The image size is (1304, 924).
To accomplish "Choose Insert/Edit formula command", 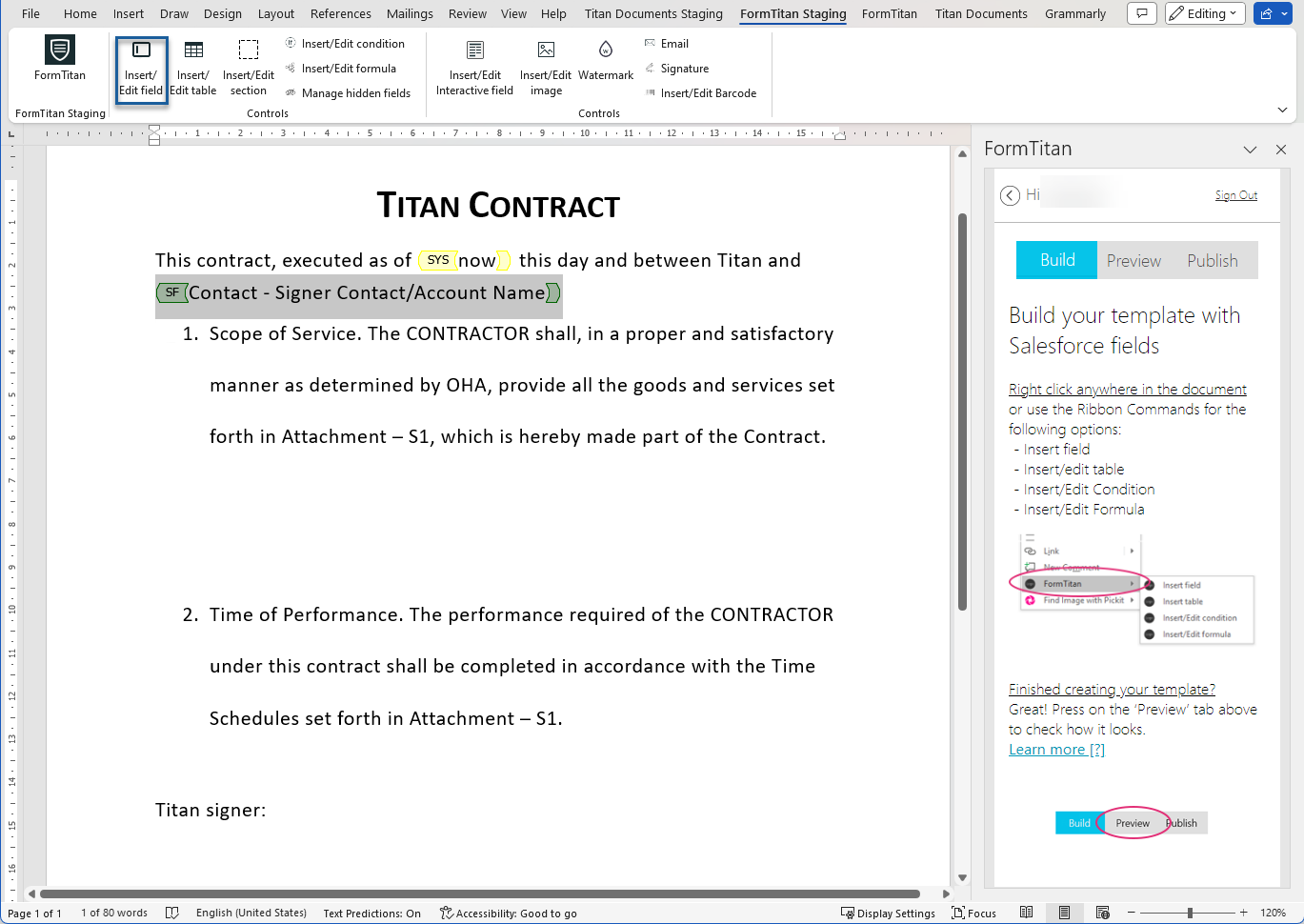I will click(x=340, y=69).
